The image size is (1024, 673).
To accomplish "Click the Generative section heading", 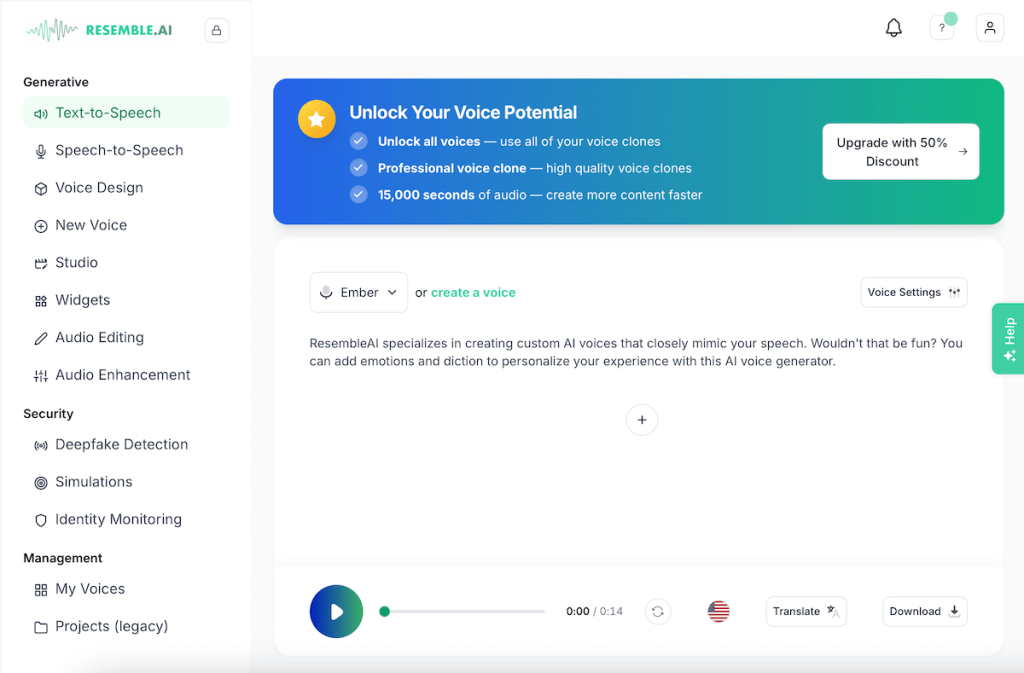I will pos(56,82).
